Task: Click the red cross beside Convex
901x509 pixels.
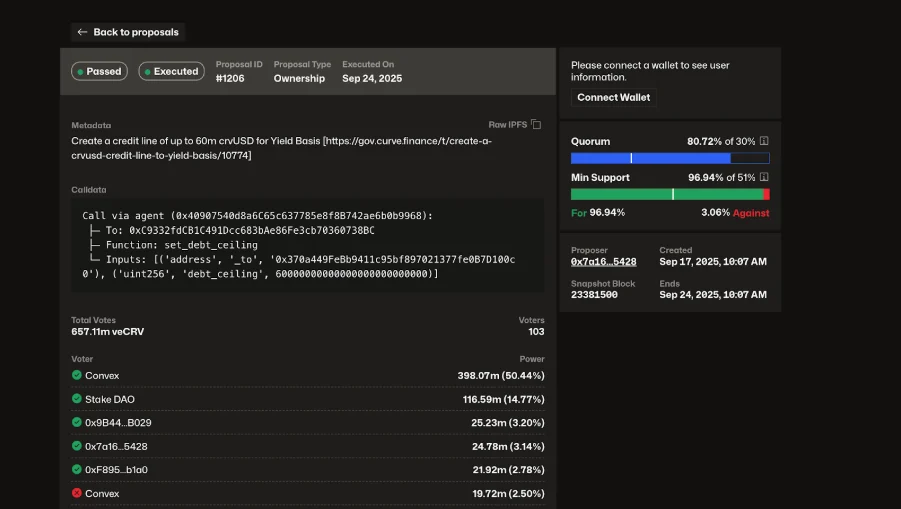Action: point(76,493)
